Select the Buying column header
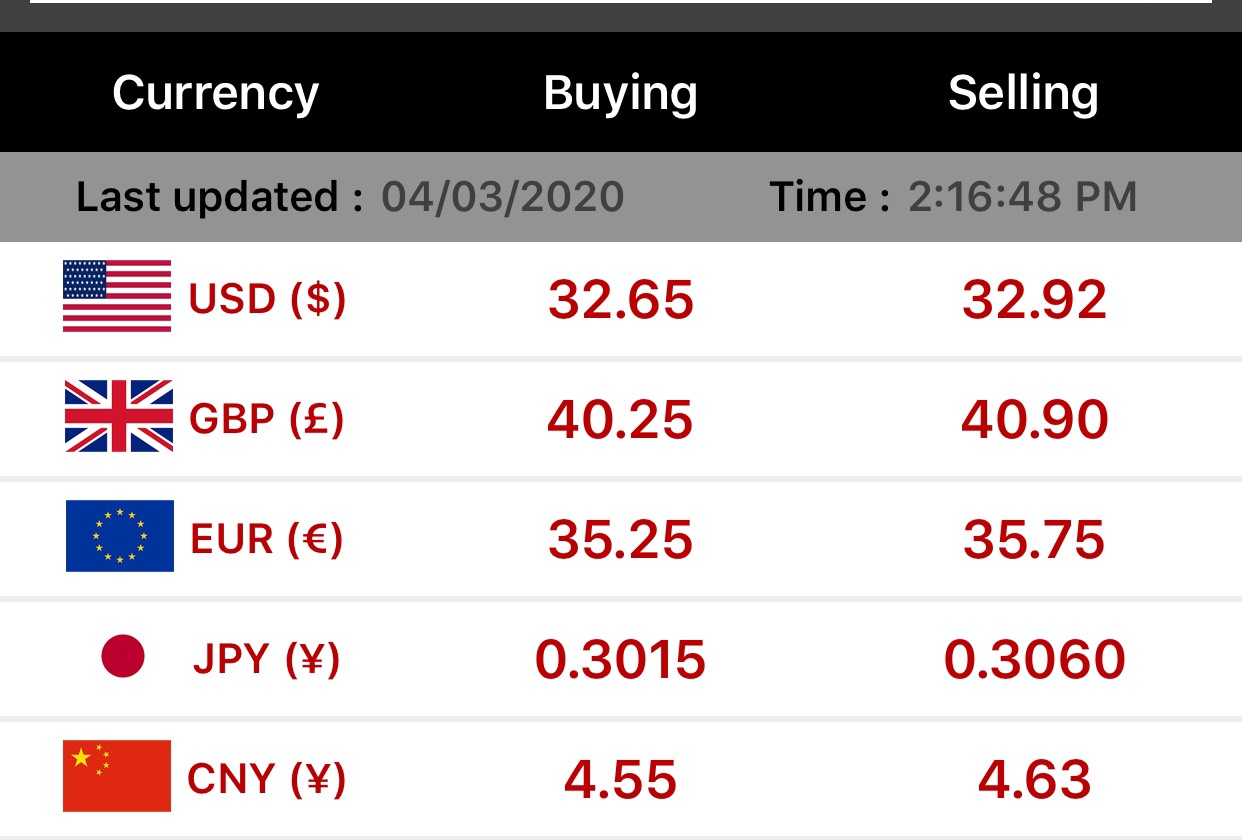This screenshot has width=1242, height=840. pos(620,93)
